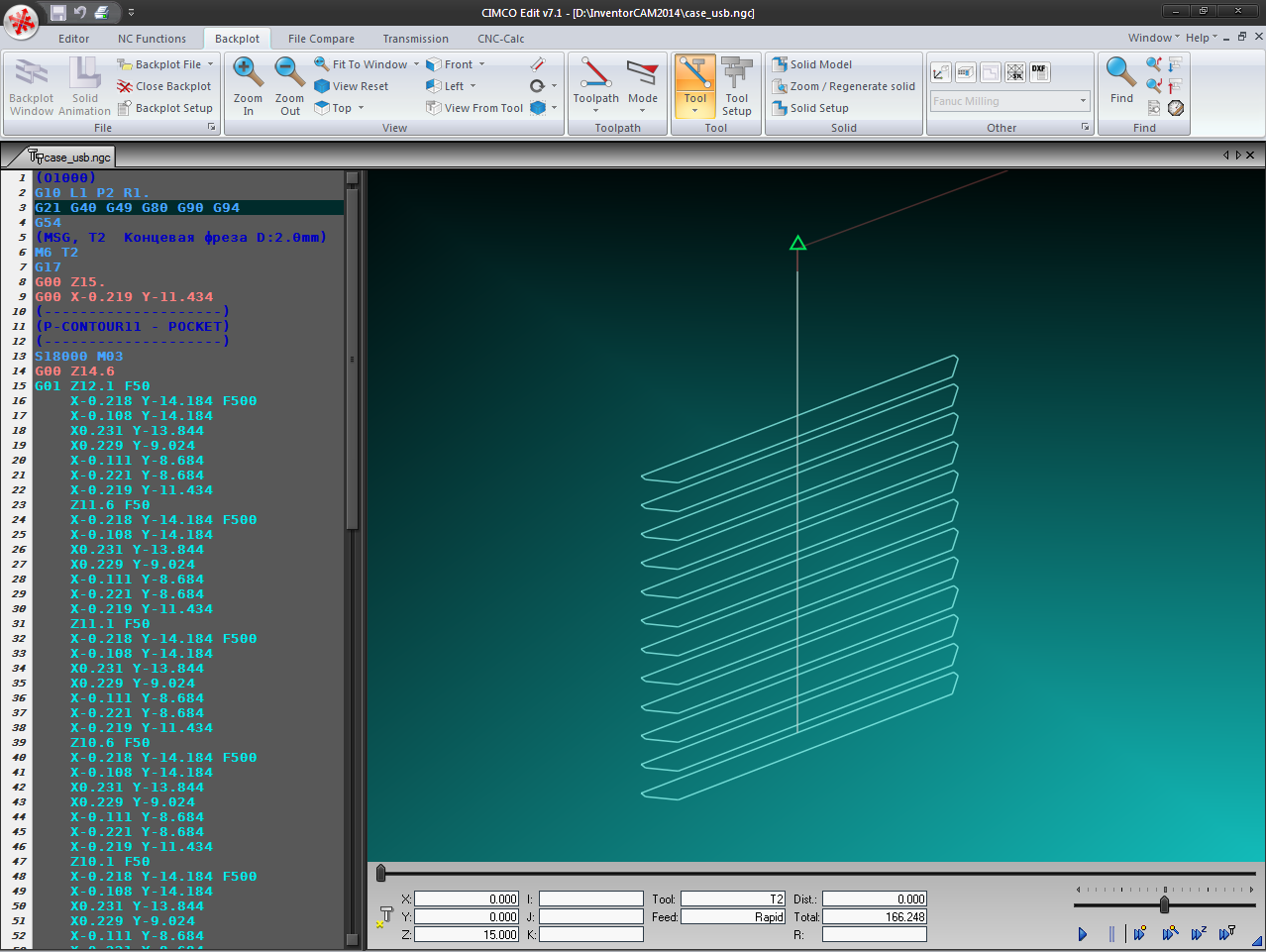Click Close Backplot button

164,86
